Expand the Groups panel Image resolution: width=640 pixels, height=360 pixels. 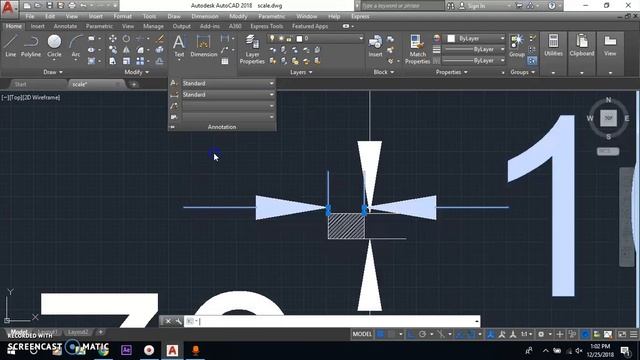[522, 72]
